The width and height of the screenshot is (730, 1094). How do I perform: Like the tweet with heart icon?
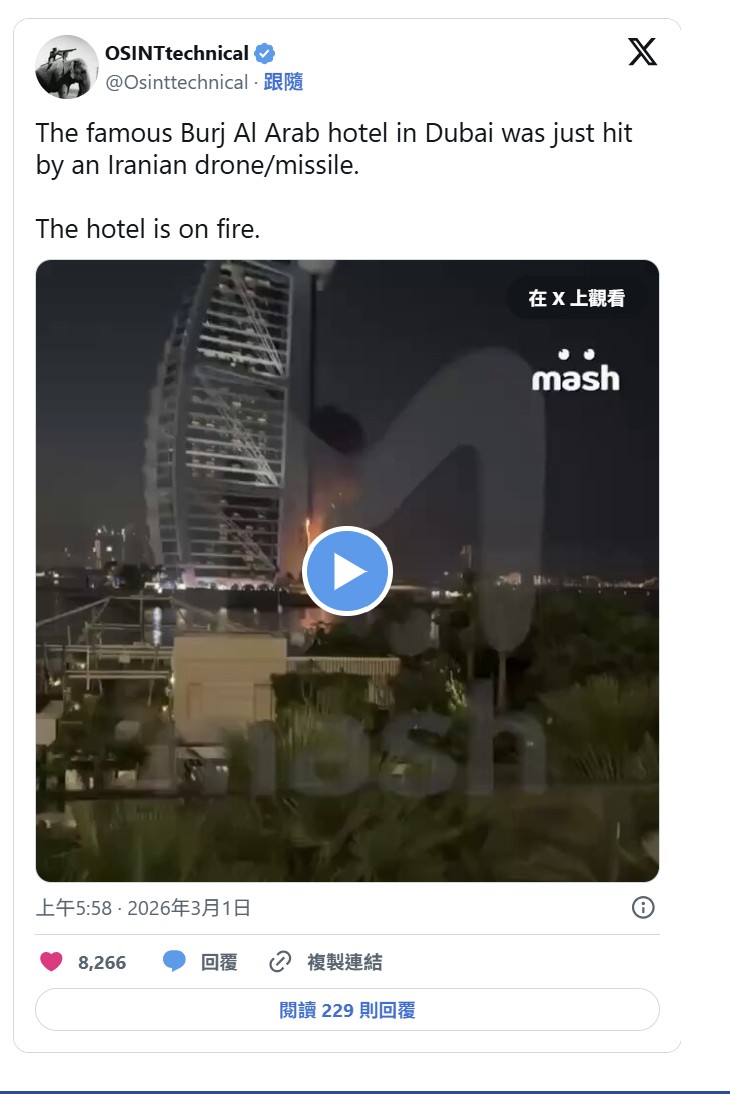coord(51,961)
